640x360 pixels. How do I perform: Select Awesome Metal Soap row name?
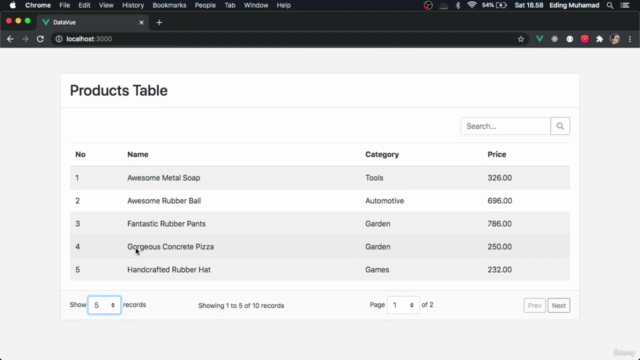pyautogui.click(x=164, y=178)
